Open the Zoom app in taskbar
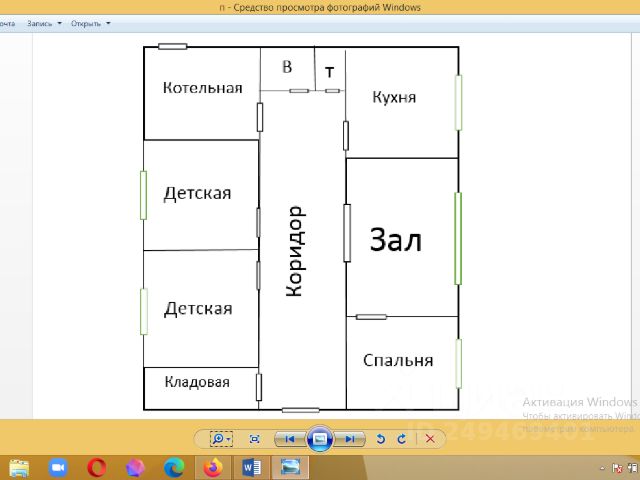 [57, 467]
